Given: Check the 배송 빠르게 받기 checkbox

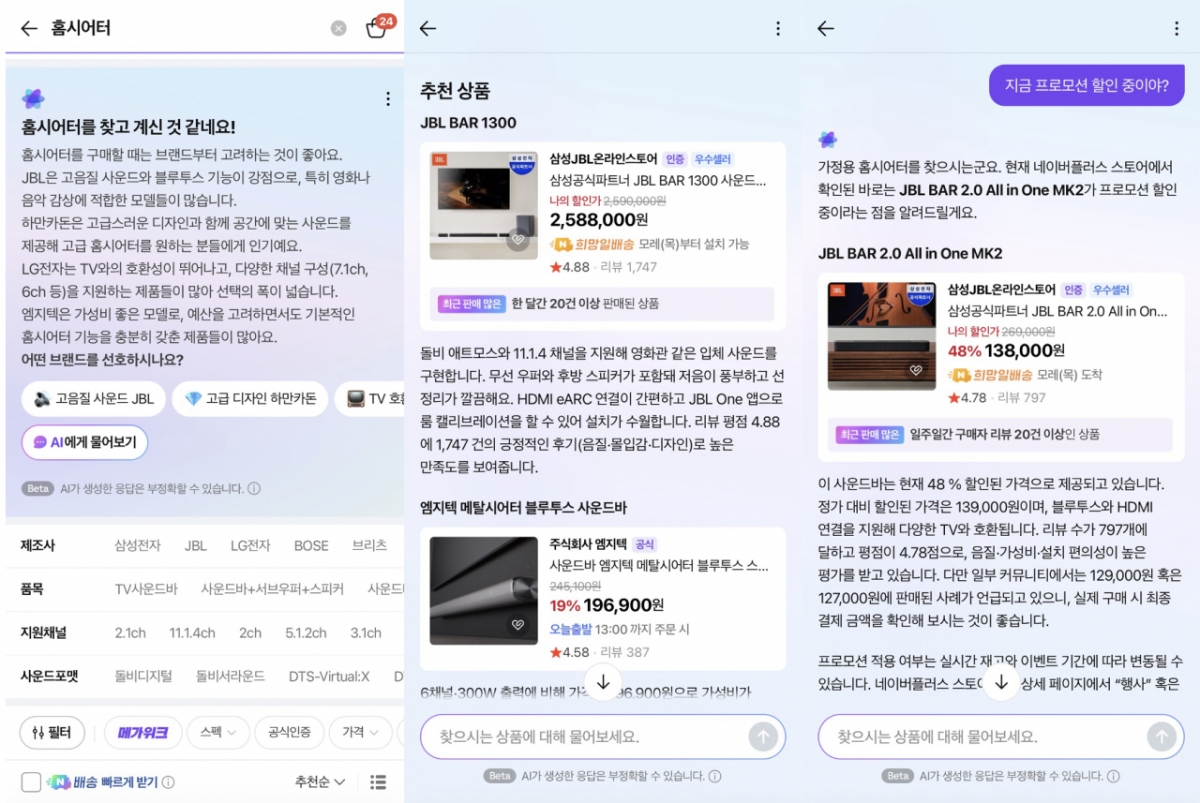Looking at the screenshot, I should (31, 782).
